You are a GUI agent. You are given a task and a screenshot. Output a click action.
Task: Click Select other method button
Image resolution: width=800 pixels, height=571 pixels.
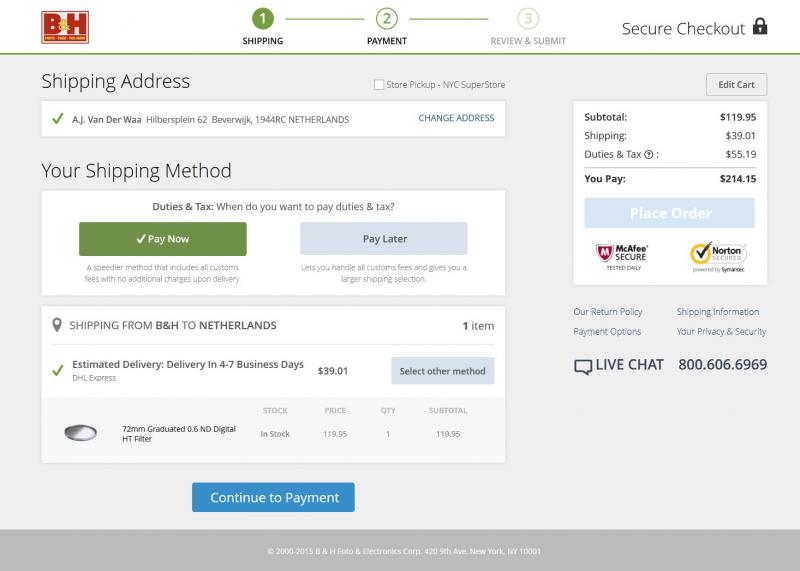[442, 371]
